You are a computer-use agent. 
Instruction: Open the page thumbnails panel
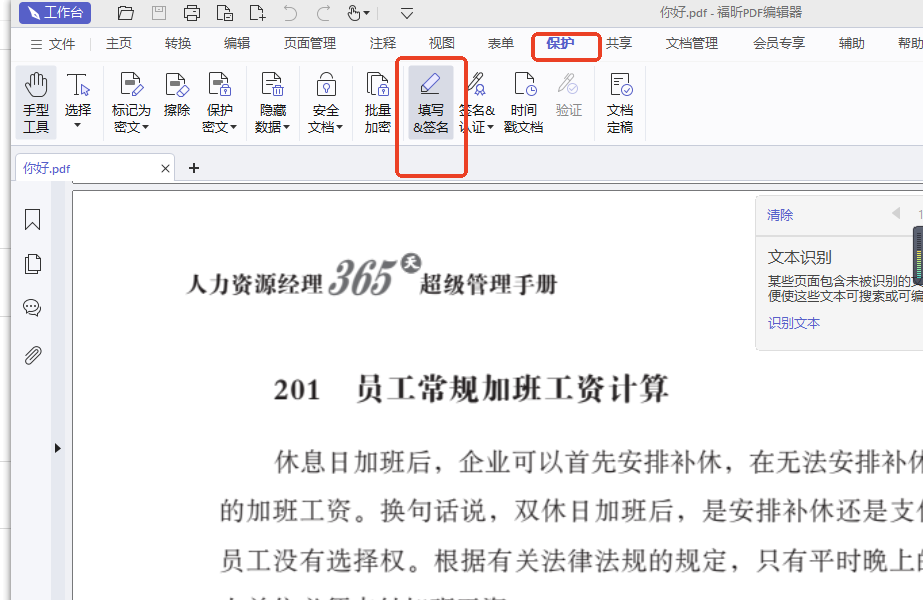32,264
